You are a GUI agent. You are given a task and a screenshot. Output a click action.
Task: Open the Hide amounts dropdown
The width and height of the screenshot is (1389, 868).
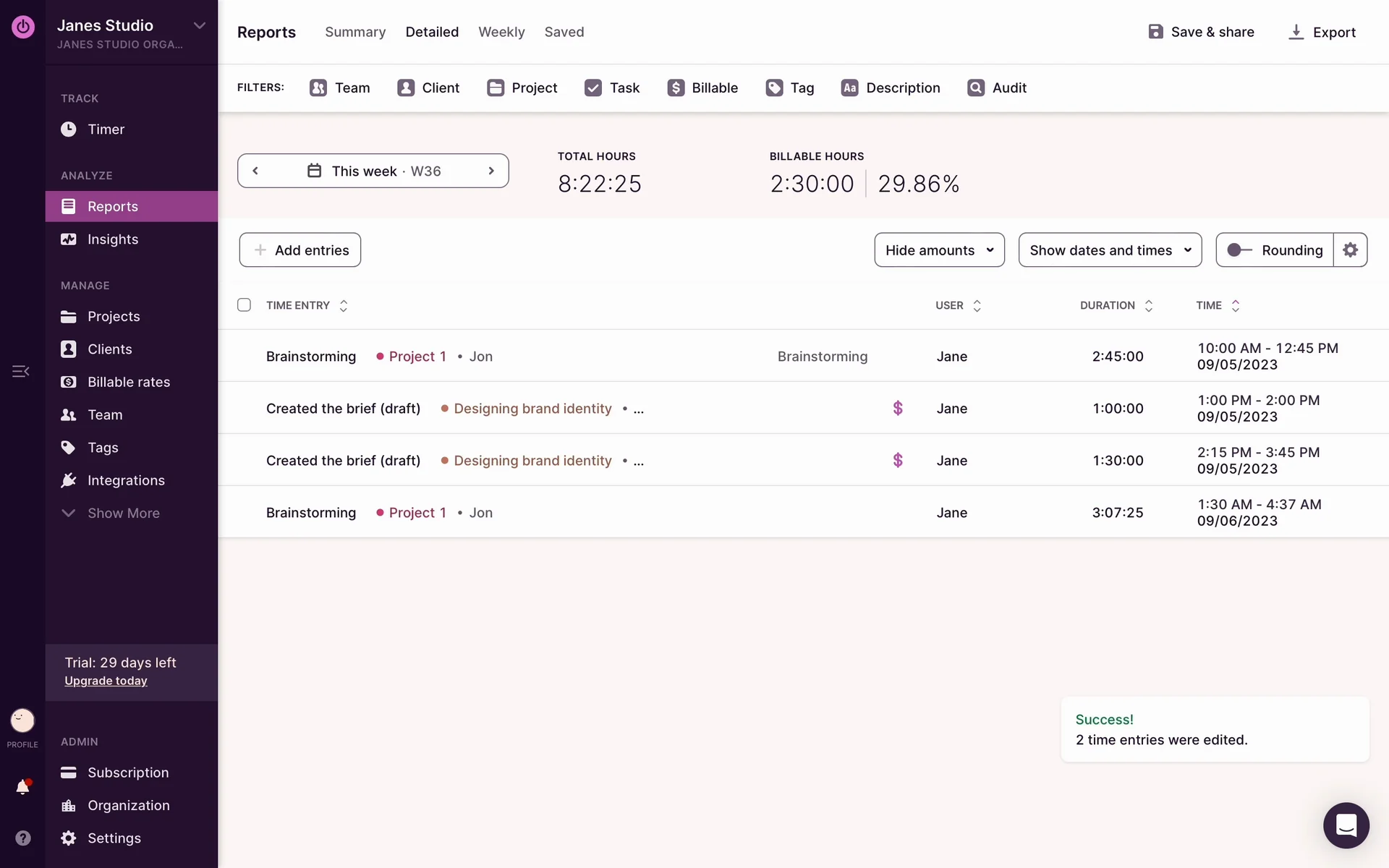(939, 250)
